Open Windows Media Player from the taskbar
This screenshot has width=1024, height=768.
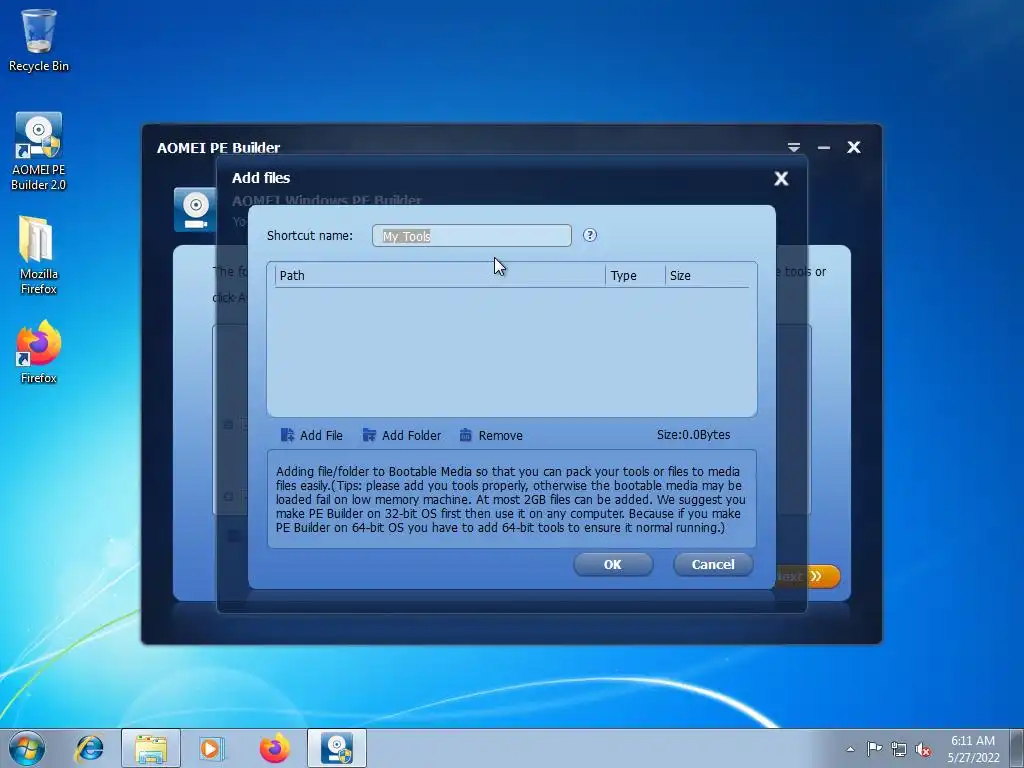211,748
